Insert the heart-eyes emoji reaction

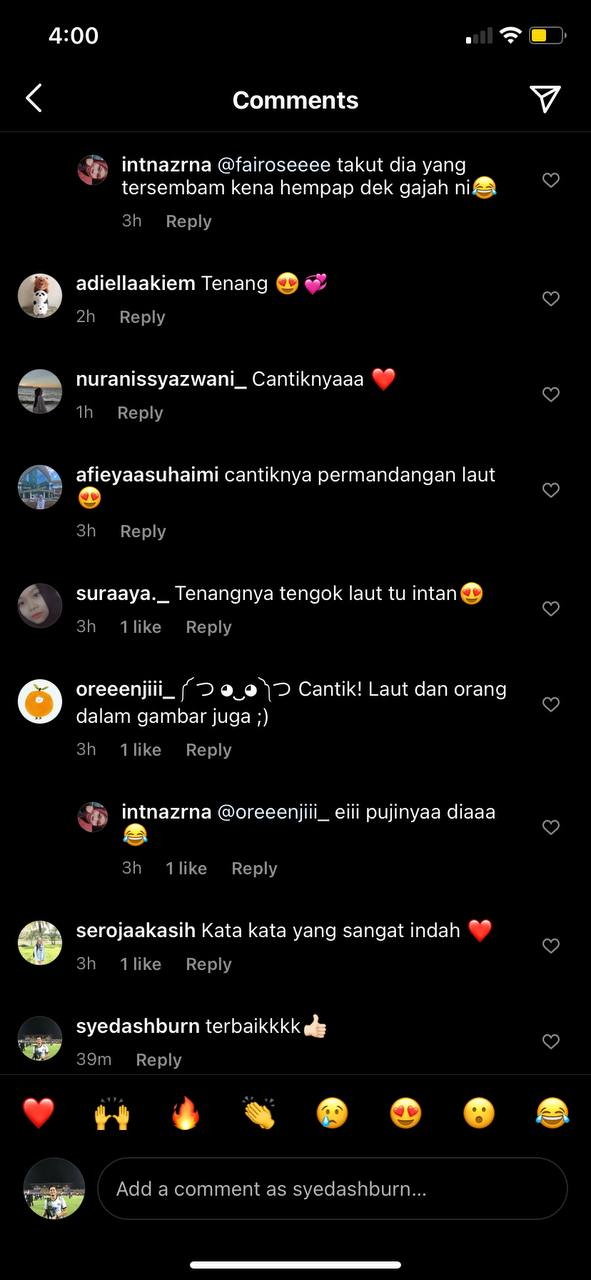click(x=405, y=1113)
